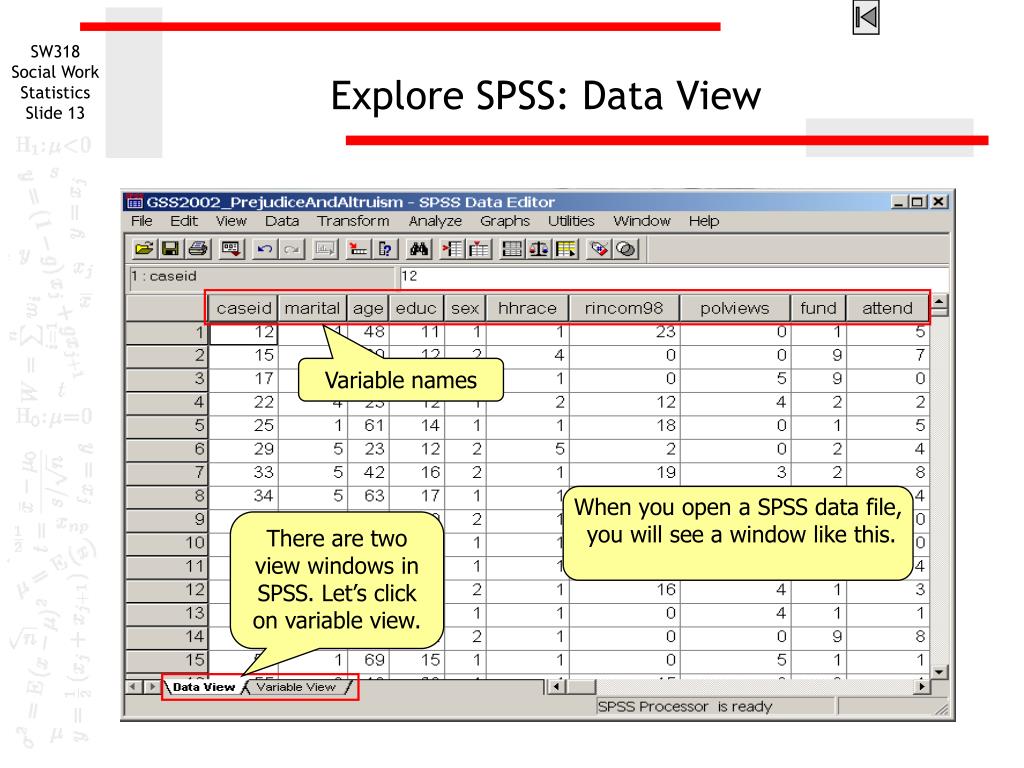Click the Go to Case toolbar icon
The image size is (1024, 768).
pos(358,249)
